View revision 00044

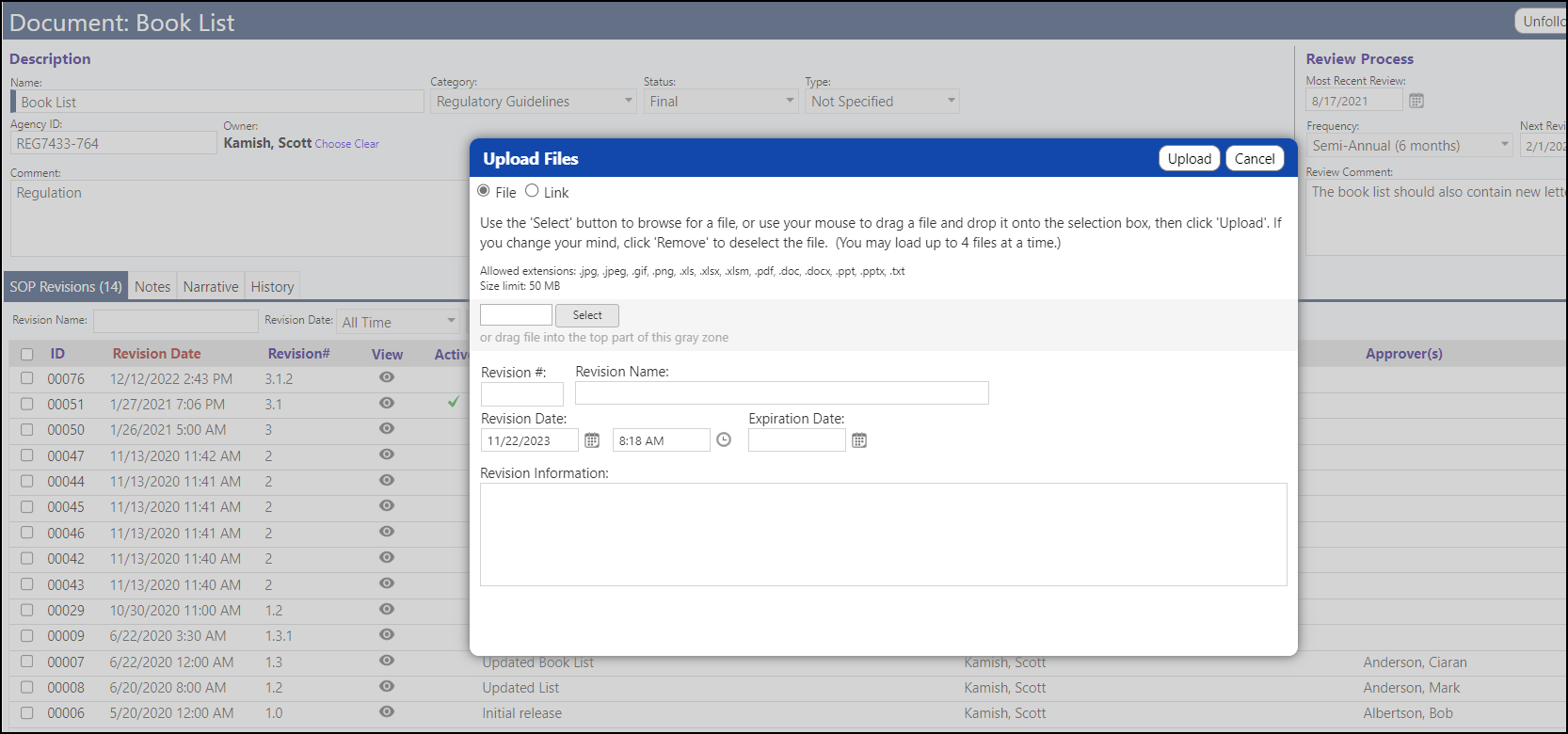point(386,480)
